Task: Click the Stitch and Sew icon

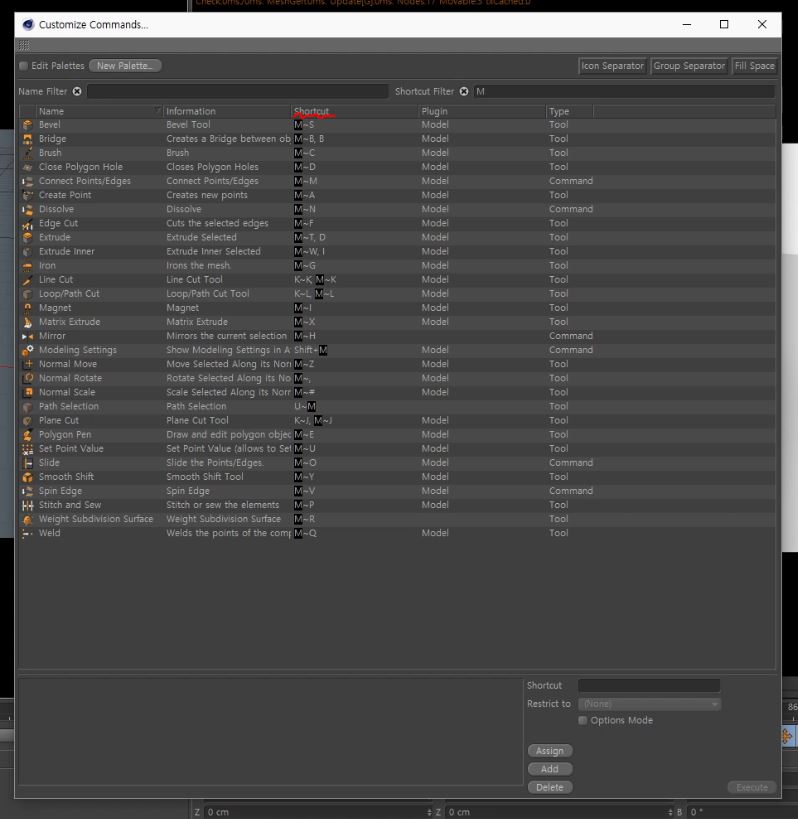Action: click(x=28, y=506)
